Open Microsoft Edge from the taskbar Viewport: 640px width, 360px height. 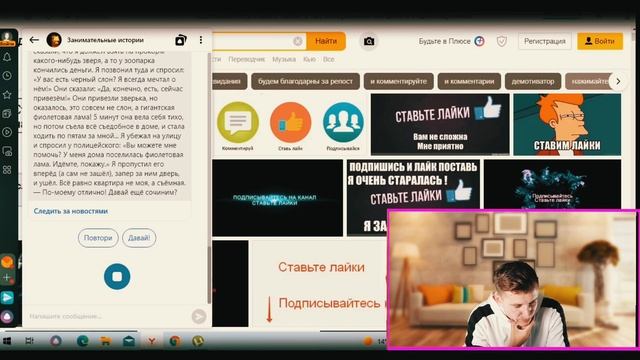click(x=82, y=341)
